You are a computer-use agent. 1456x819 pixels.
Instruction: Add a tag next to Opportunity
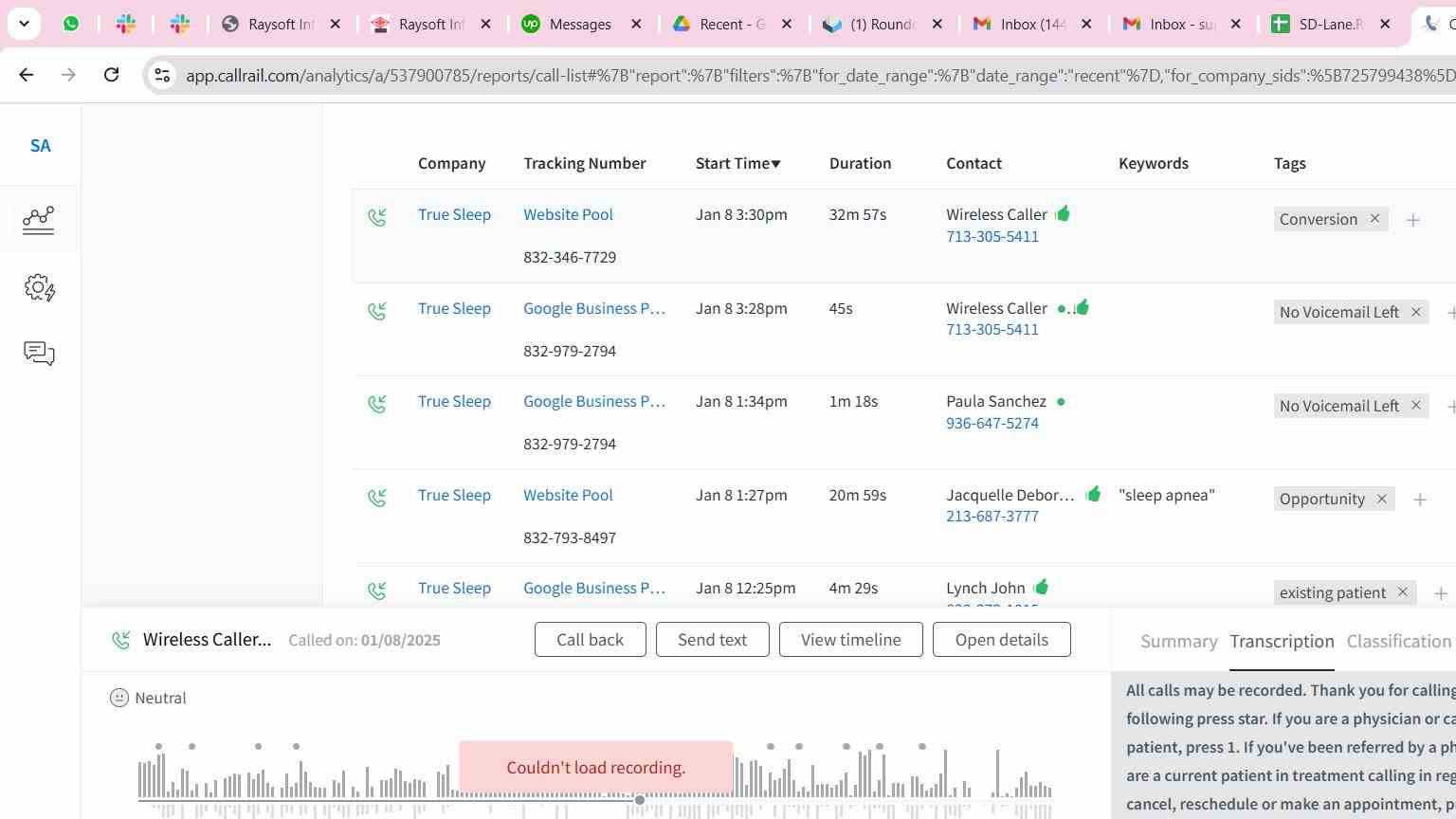point(1420,500)
